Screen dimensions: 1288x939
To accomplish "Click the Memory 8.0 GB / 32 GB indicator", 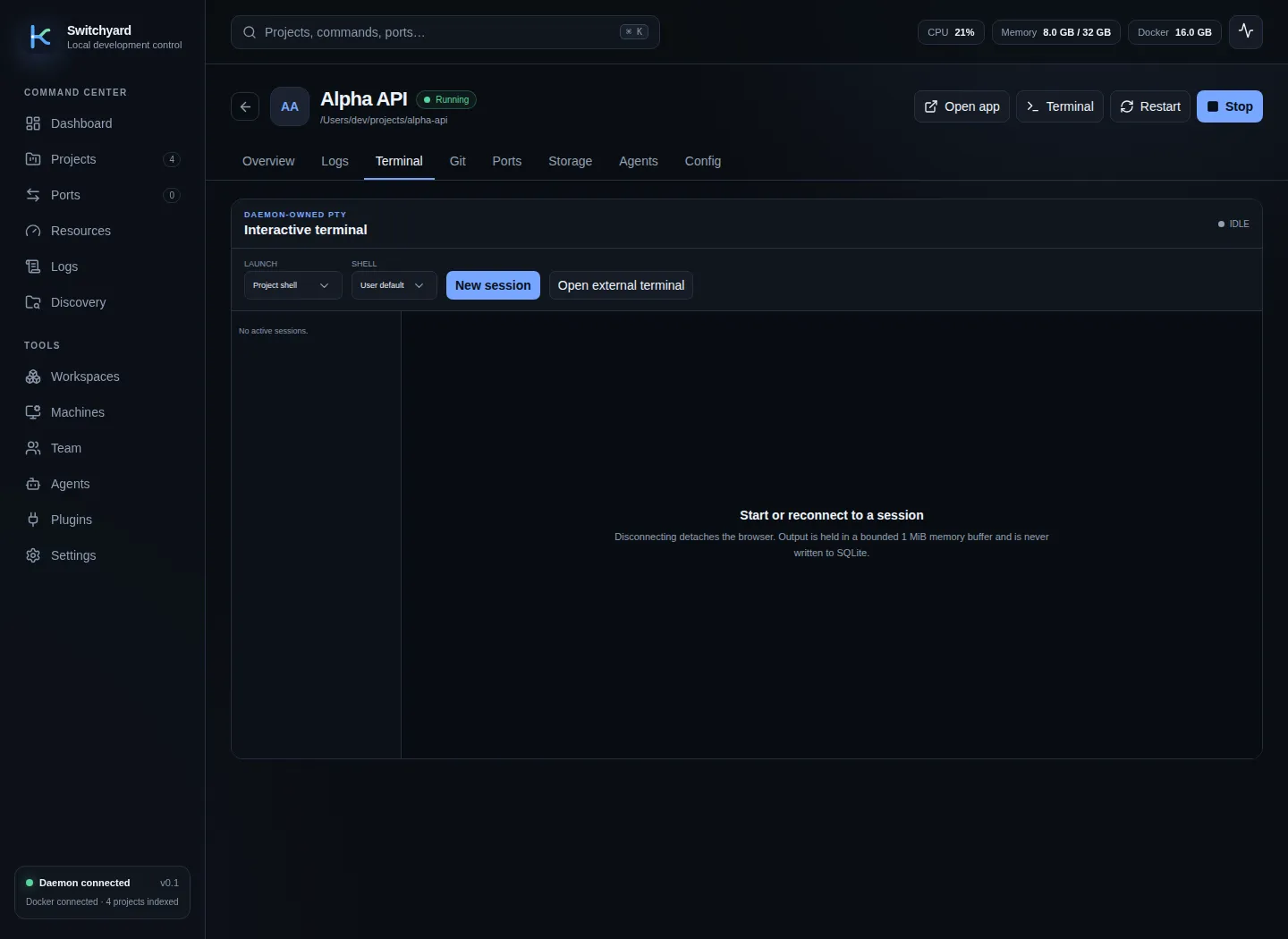I will [x=1055, y=32].
